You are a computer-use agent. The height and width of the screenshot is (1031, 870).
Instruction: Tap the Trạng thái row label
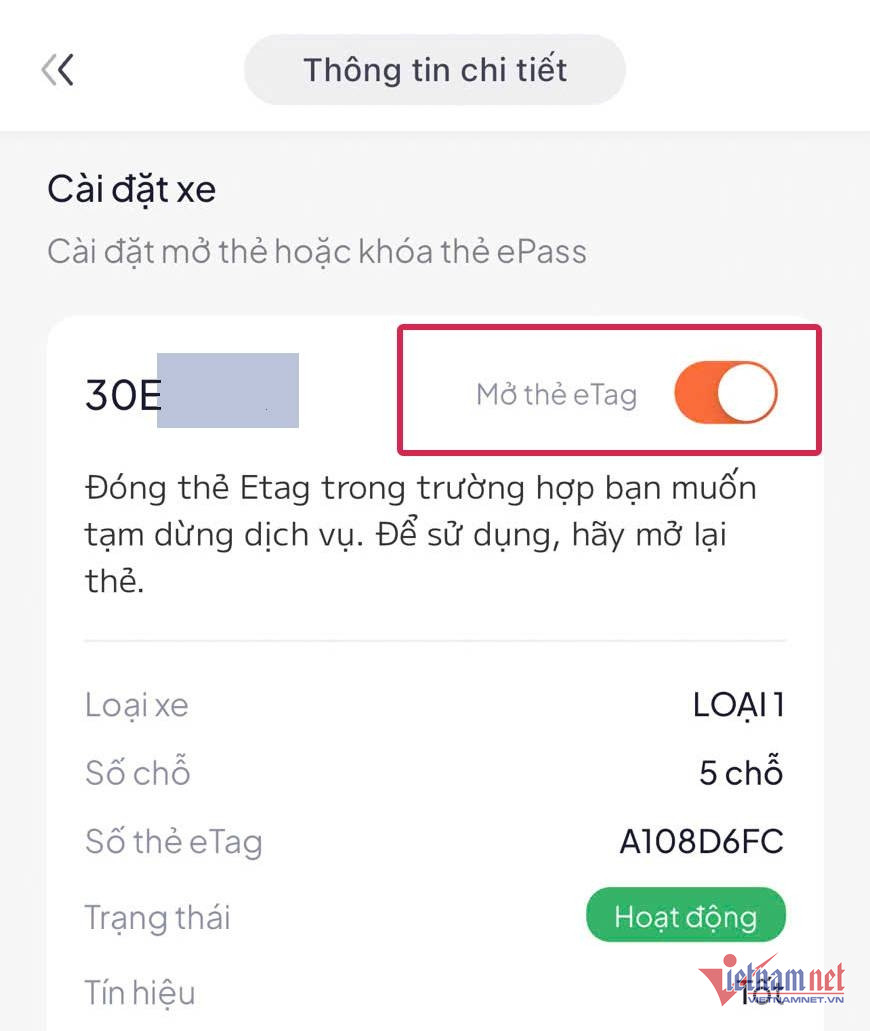157,917
